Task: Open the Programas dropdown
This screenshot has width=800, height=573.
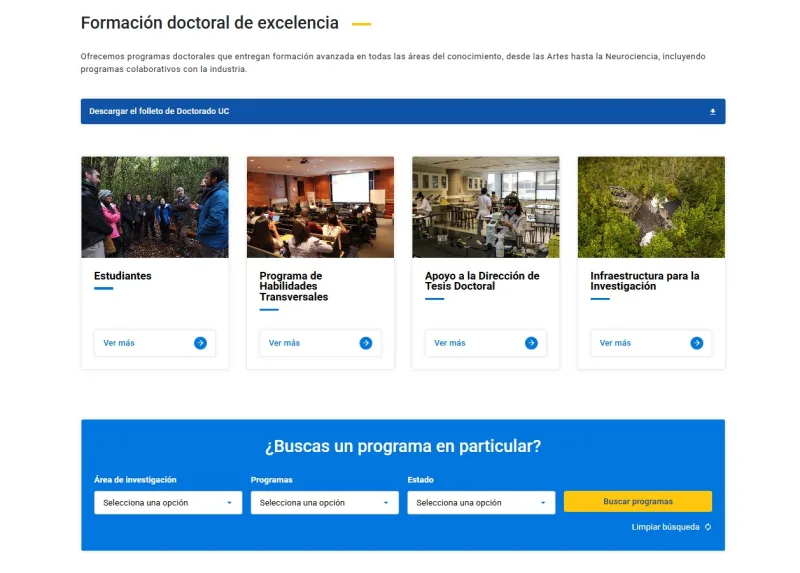Action: (324, 503)
